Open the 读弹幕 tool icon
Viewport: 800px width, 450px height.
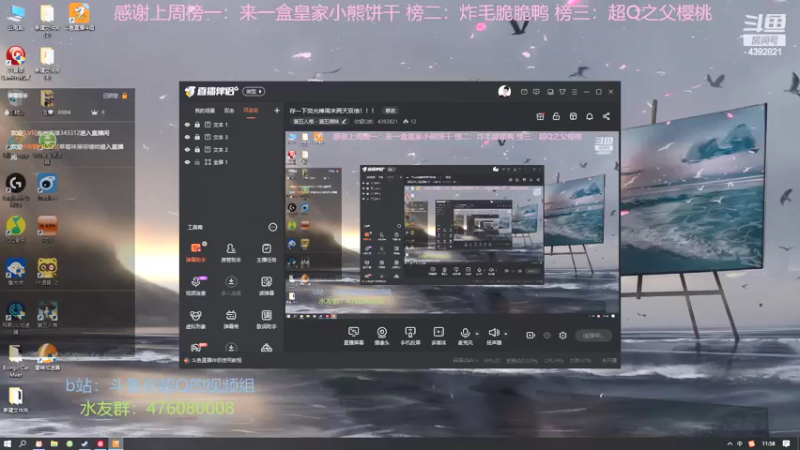point(266,286)
